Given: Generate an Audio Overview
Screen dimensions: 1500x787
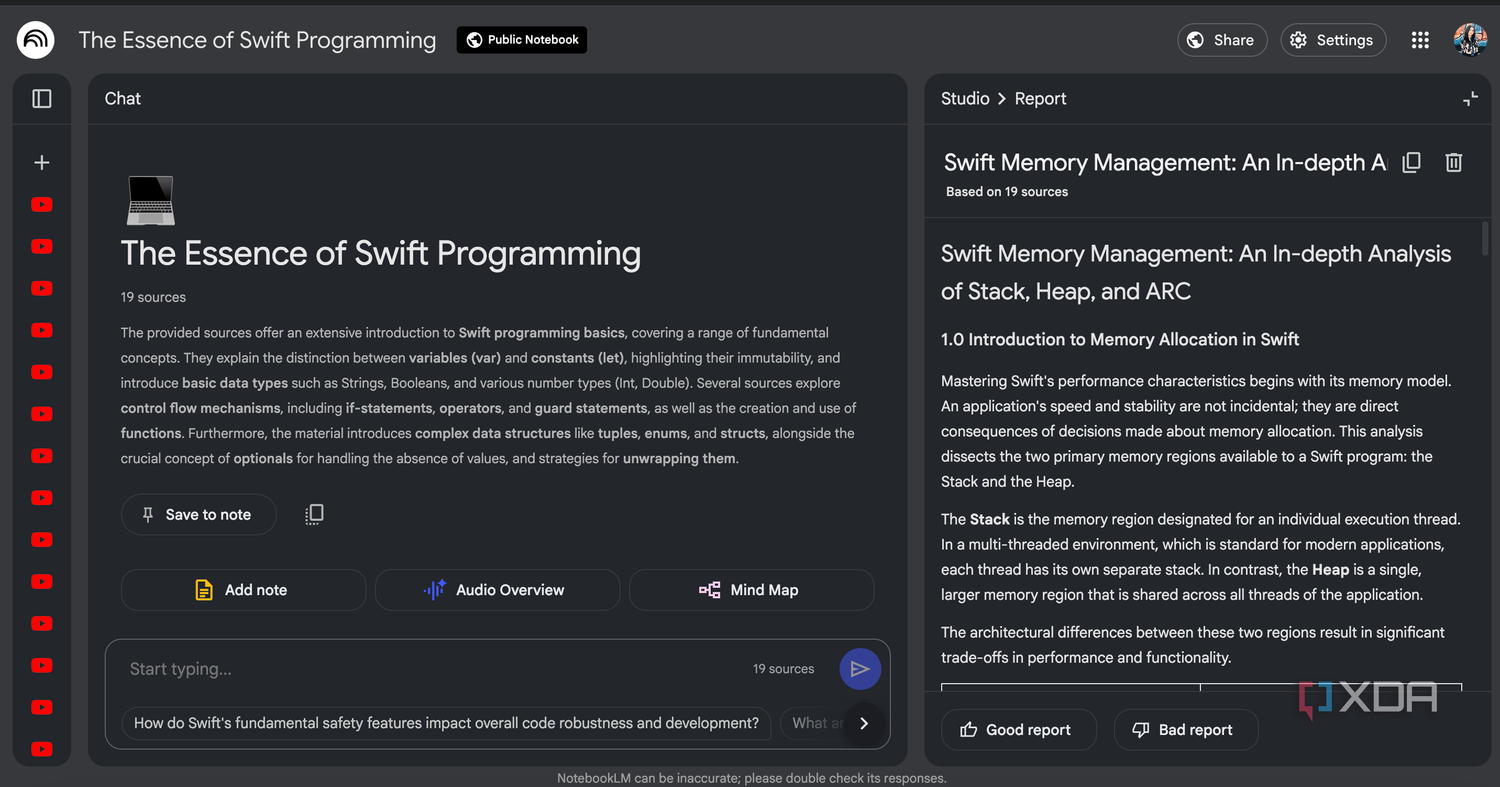Looking at the screenshot, I should 497,590.
